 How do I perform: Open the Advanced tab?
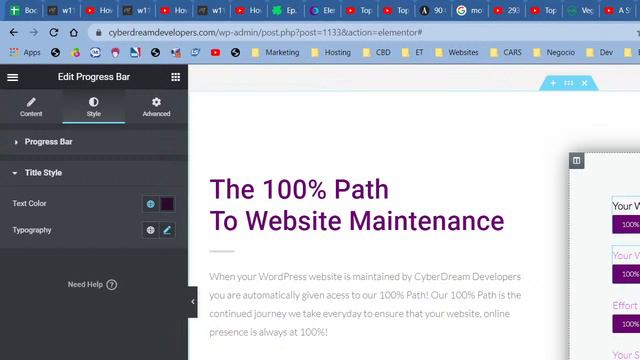[x=156, y=107]
